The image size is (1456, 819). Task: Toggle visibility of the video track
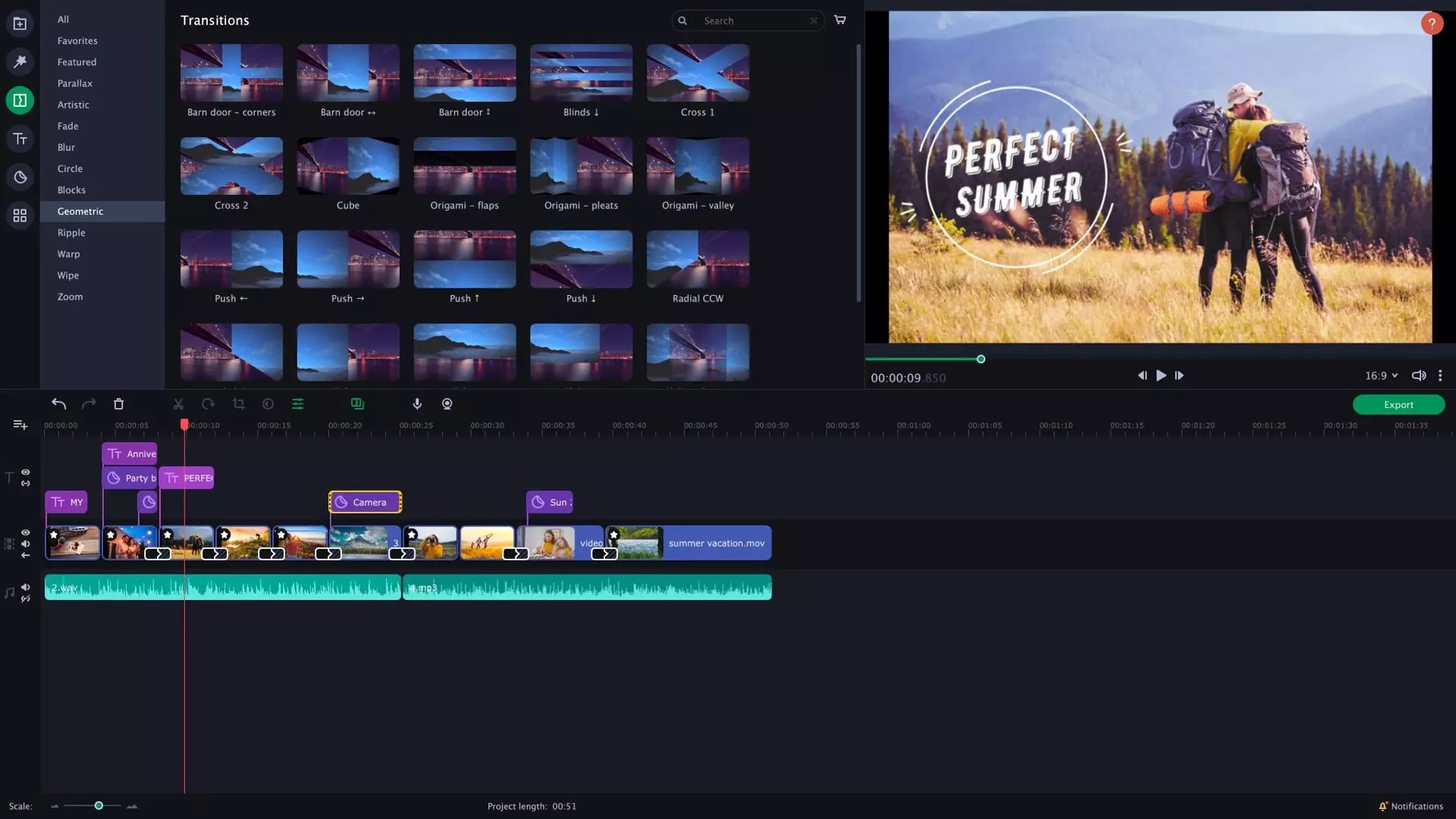(25, 533)
